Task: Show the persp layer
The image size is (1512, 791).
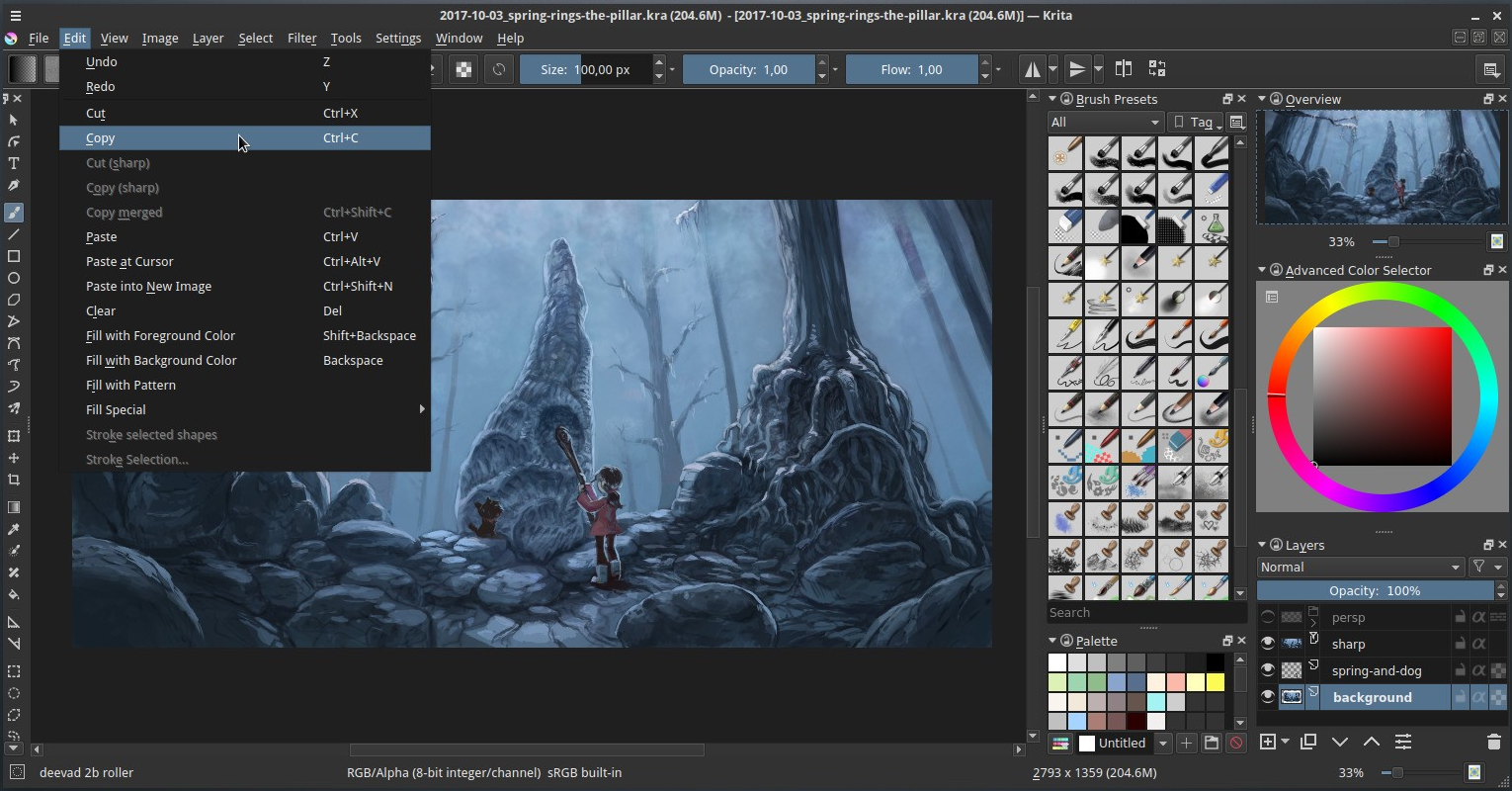Action: pyautogui.click(x=1268, y=617)
